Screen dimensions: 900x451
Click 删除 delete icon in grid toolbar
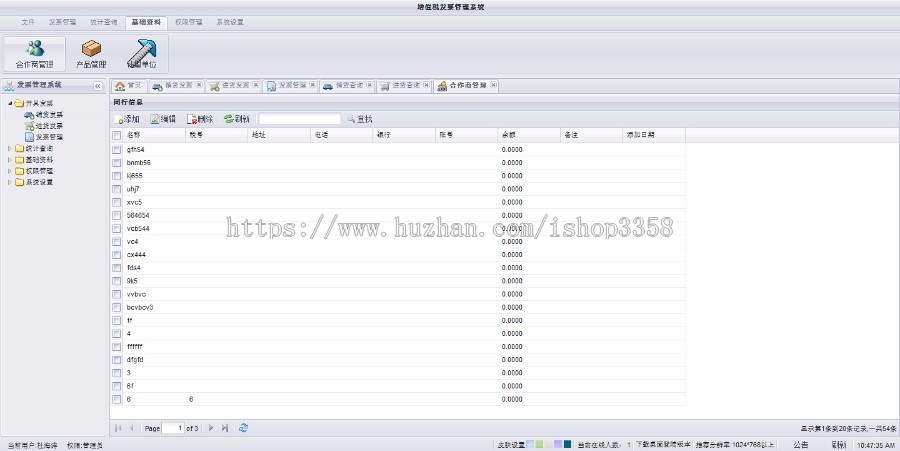(192, 119)
